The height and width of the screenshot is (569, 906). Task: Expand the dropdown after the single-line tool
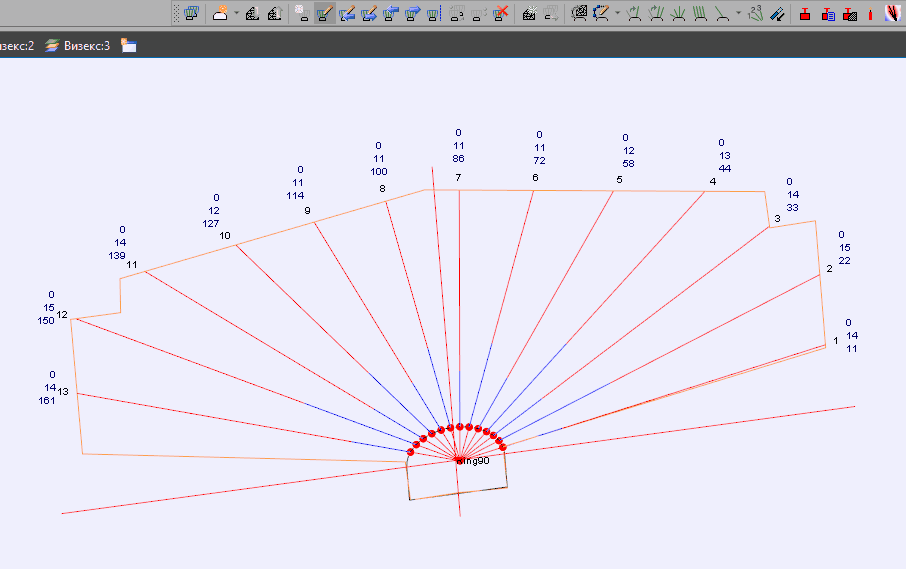738,14
